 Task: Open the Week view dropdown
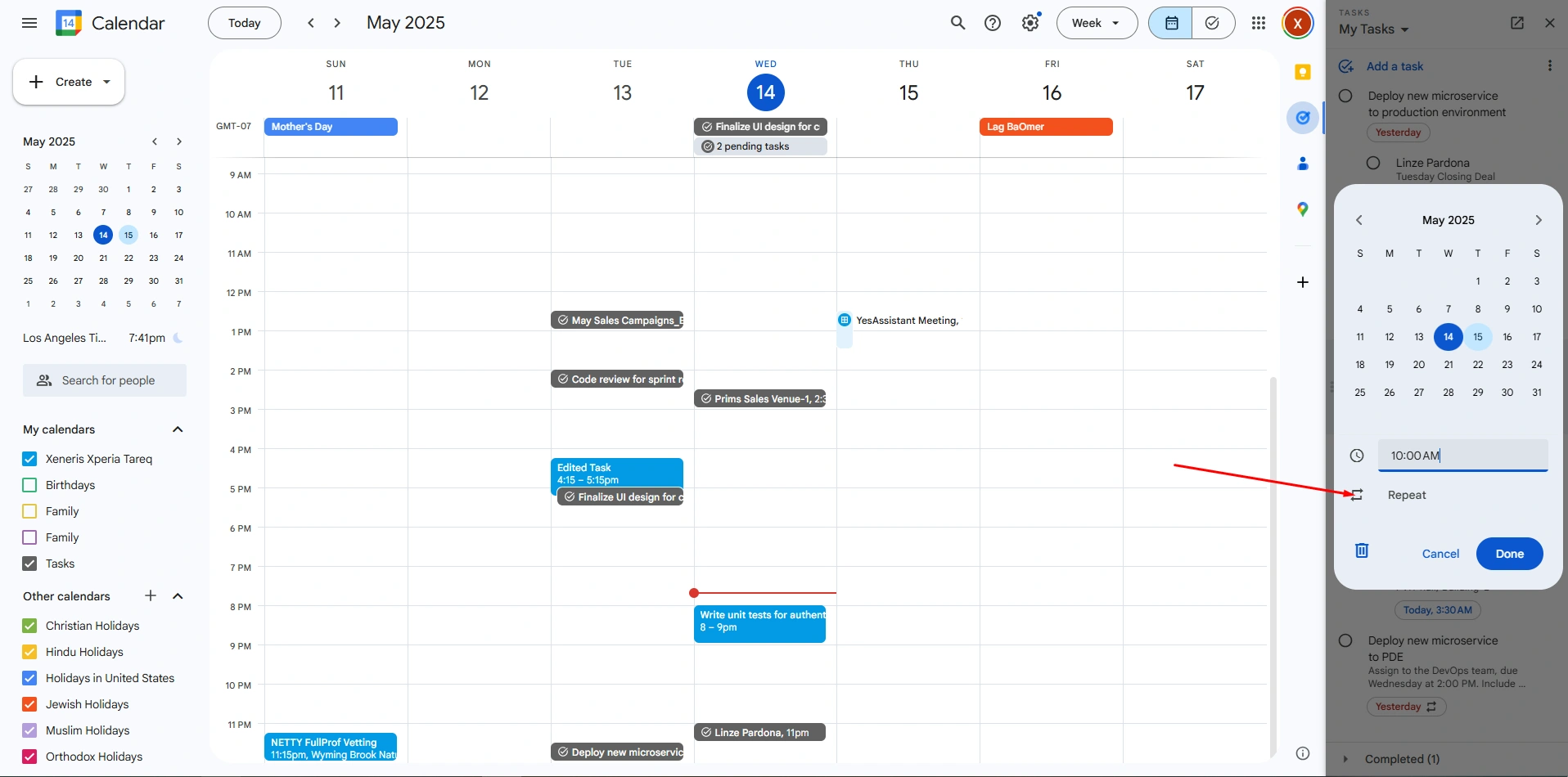[x=1097, y=23]
